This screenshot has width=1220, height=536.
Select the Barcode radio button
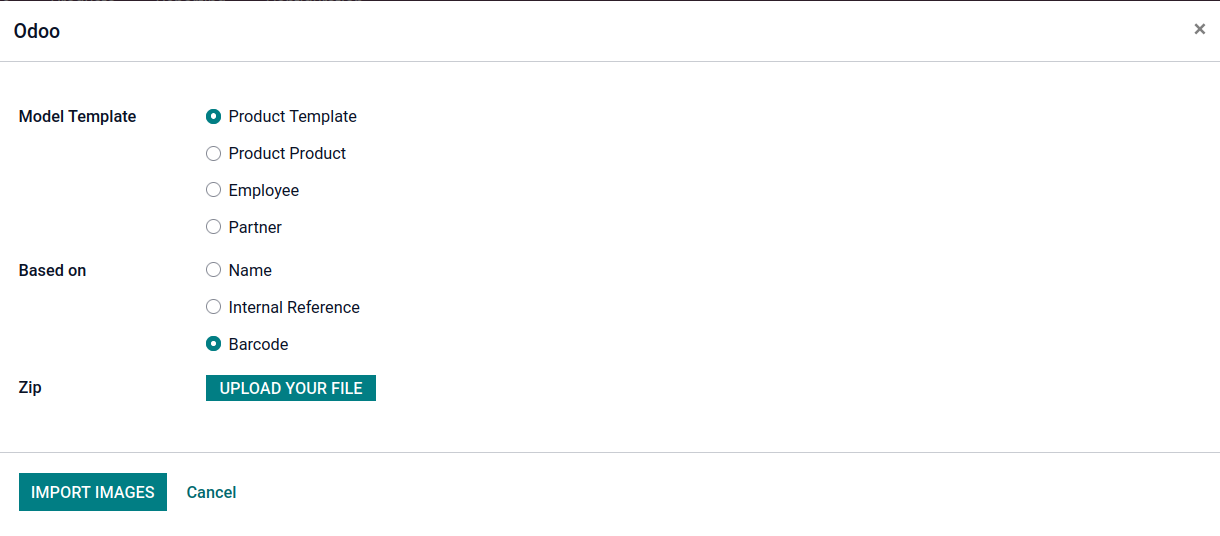click(213, 344)
